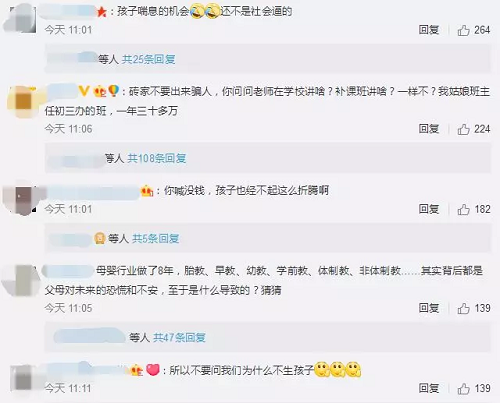Like the 11:11 comment about 不生孩子
500x403 pixels.
[463, 389]
